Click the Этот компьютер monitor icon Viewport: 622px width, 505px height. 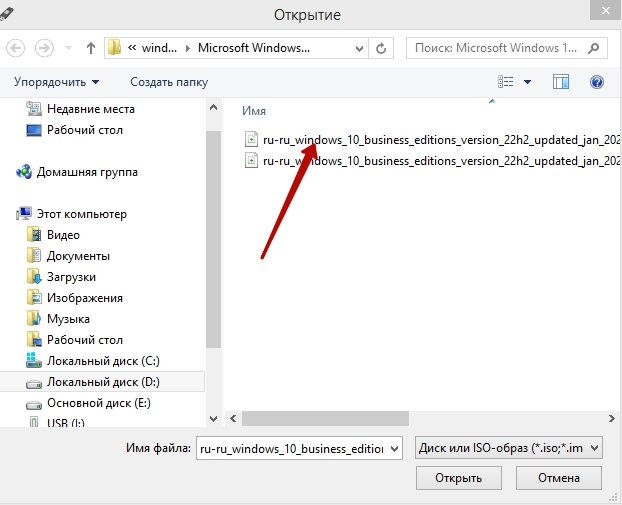24,213
